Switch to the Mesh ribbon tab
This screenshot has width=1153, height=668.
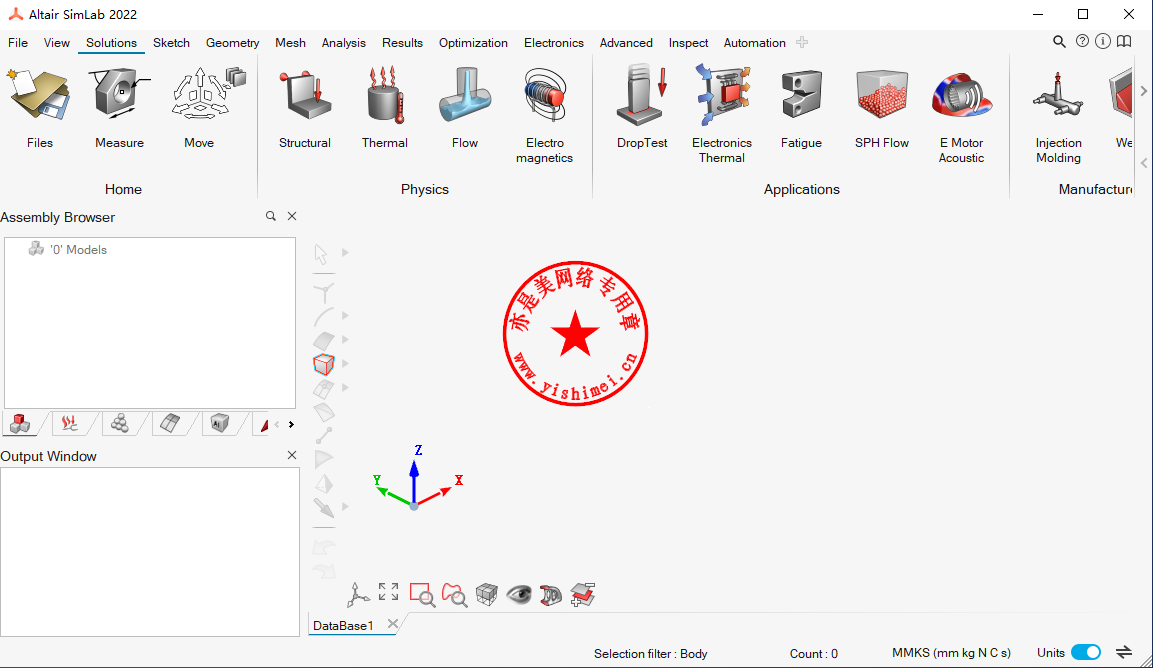pyautogui.click(x=290, y=43)
